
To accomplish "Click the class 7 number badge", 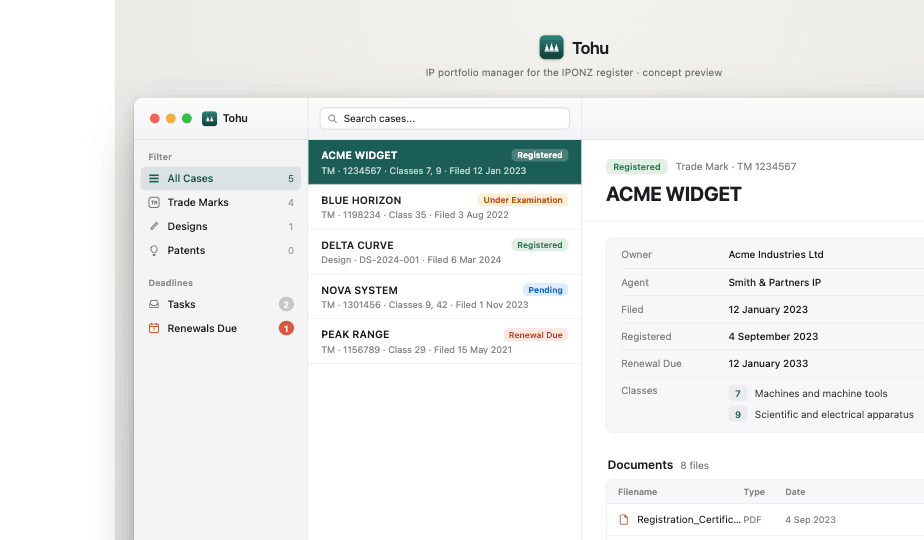I will [x=738, y=393].
